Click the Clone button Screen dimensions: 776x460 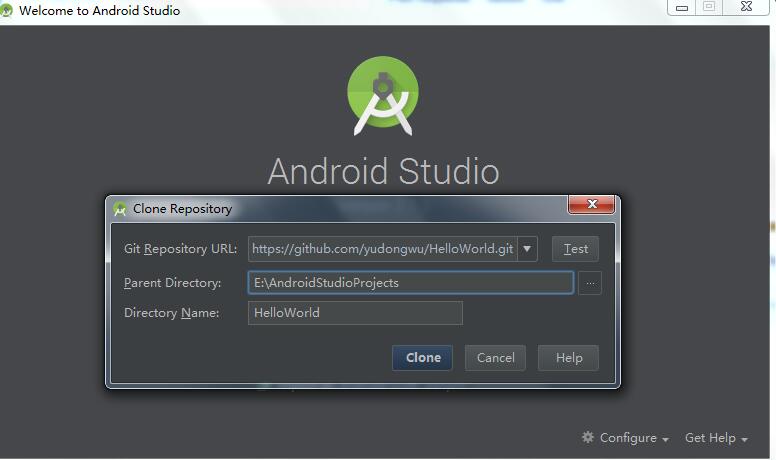(422, 358)
